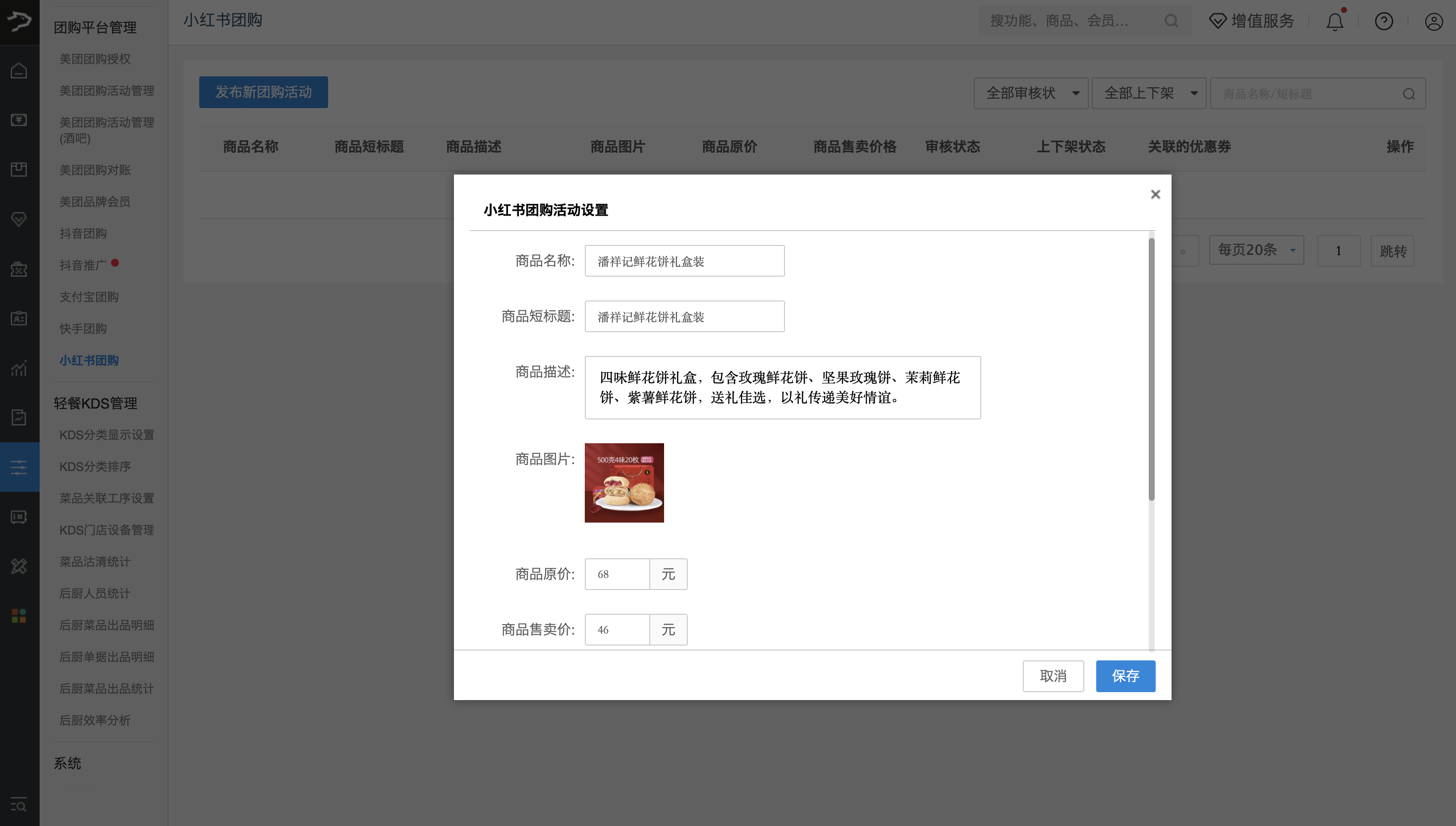Expand the 全部审核状 filter dropdown
The height and width of the screenshot is (826, 1456).
click(x=1031, y=93)
